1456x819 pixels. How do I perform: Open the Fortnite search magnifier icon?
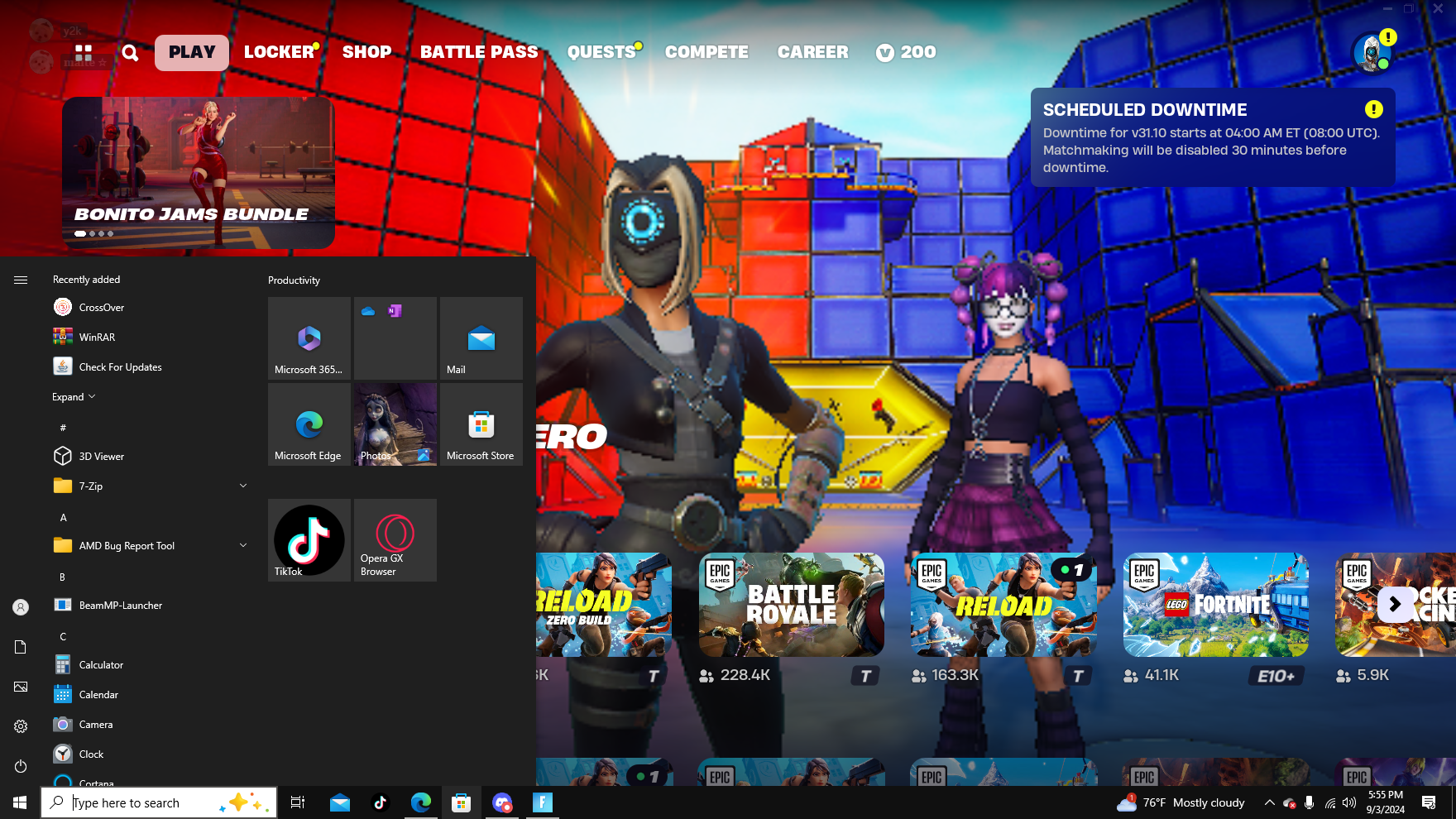[130, 53]
